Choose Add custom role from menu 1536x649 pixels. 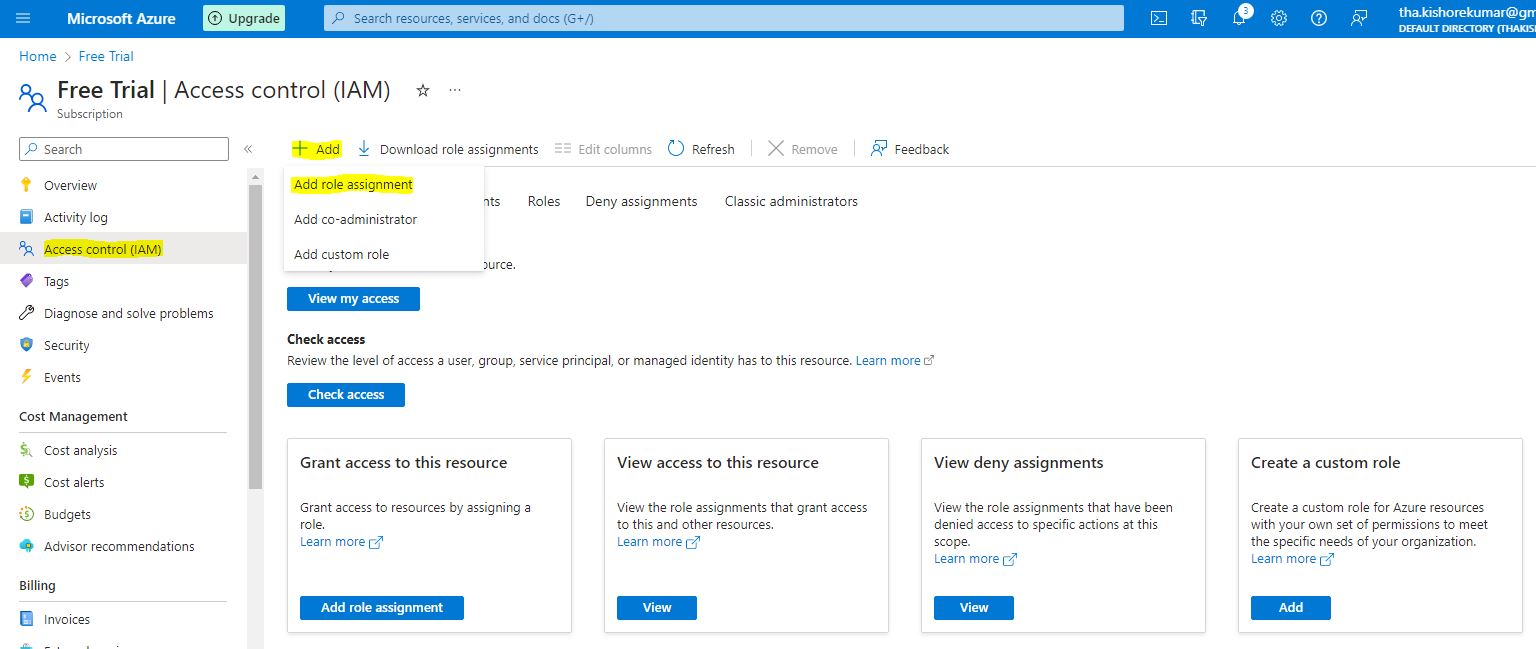pos(341,254)
